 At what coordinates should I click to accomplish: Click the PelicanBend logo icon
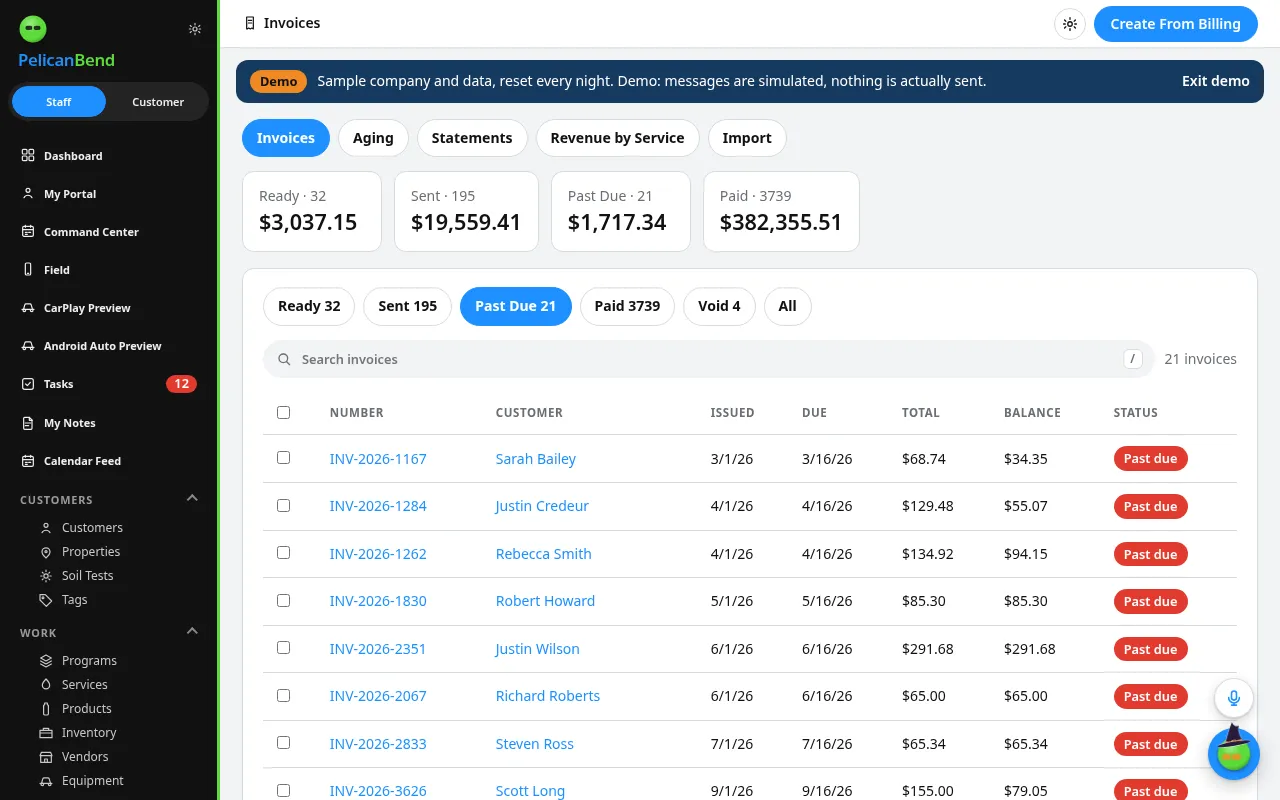click(x=32, y=29)
